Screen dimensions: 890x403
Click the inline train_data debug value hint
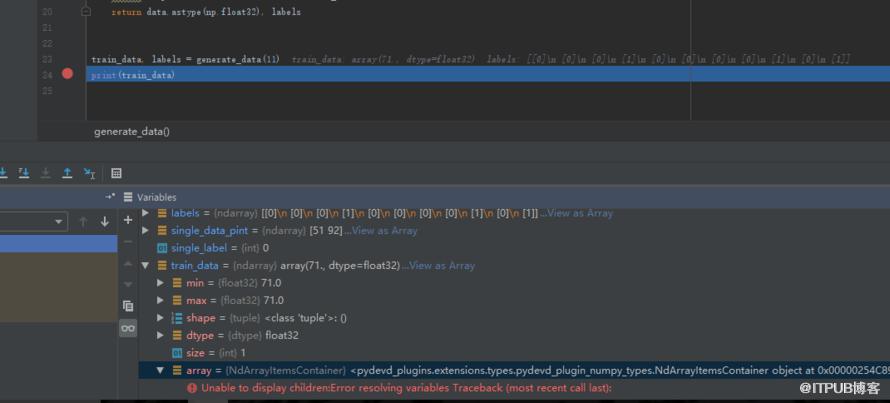383,60
